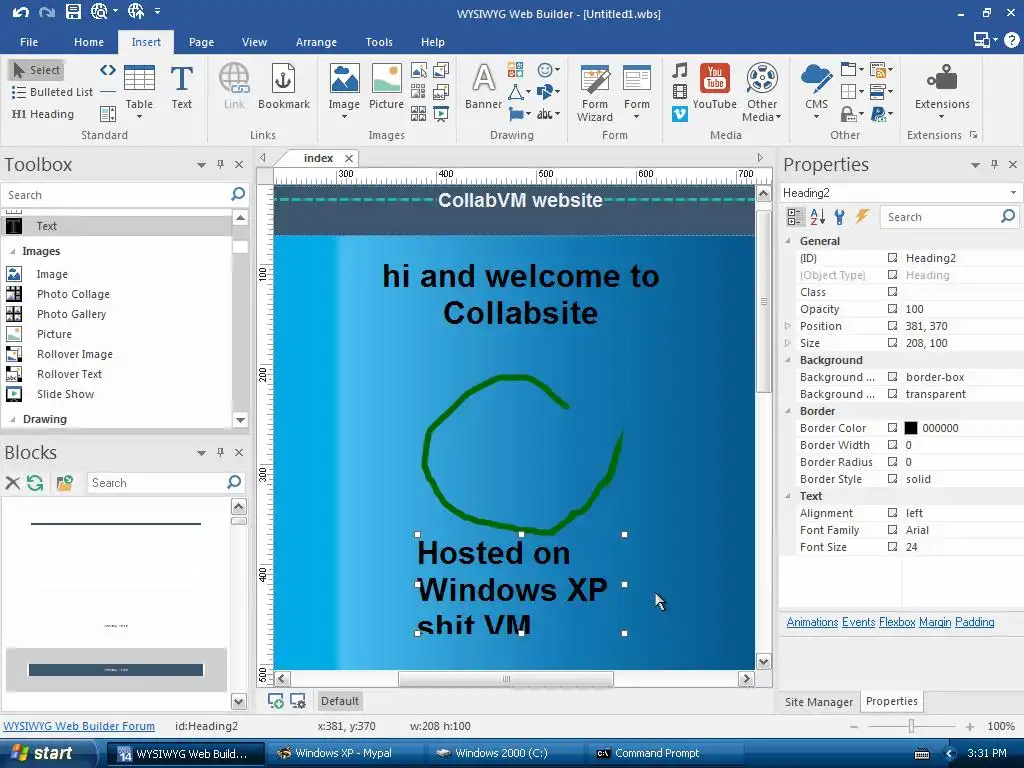Insert an Image from the ribbon
1024x768 pixels.
344,91
